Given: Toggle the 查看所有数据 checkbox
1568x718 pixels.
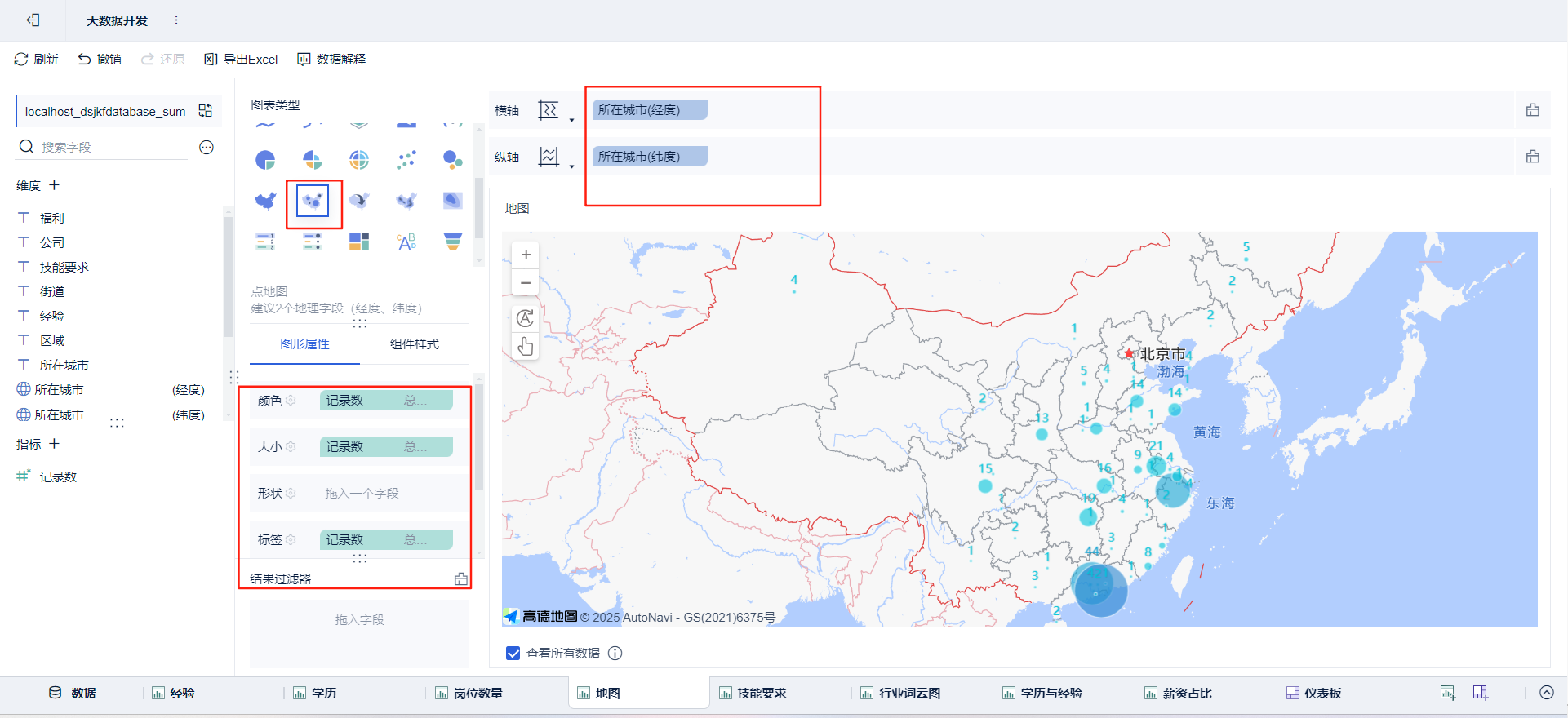Looking at the screenshot, I should pos(513,654).
